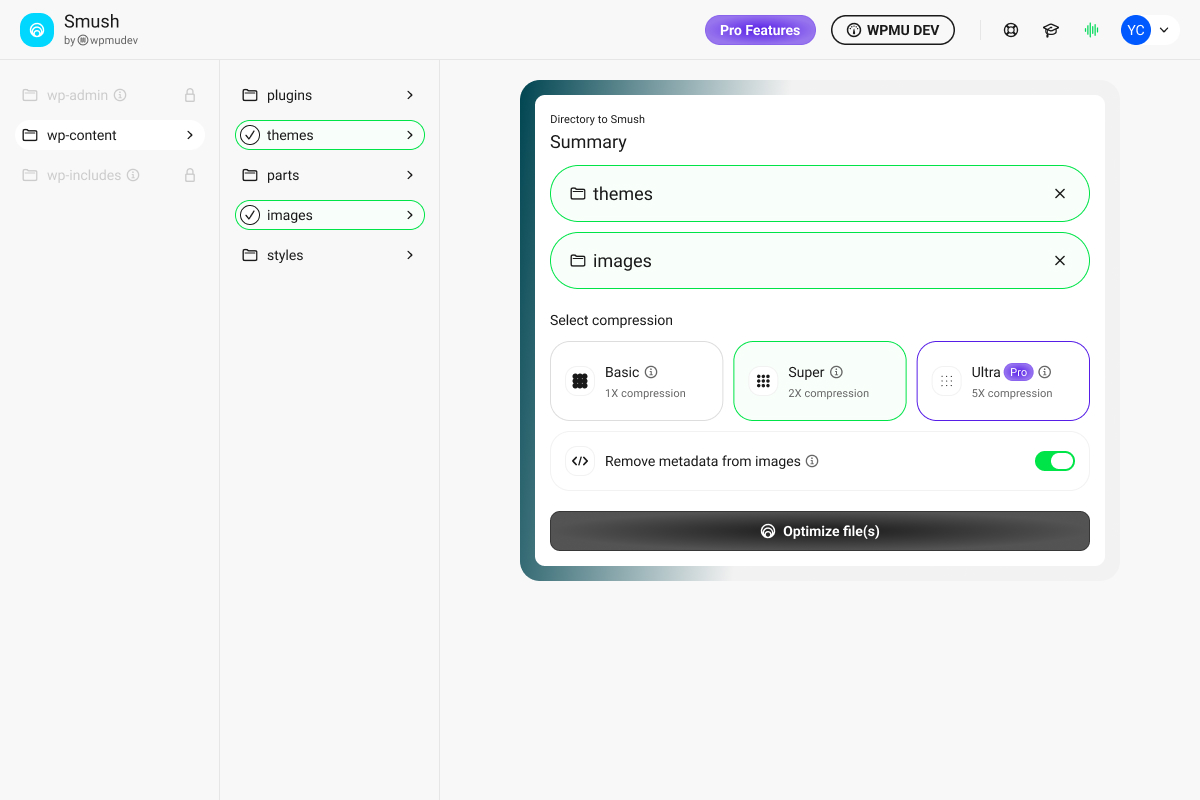The width and height of the screenshot is (1200, 800).
Task: Click the plugins folder icon
Action: [x=250, y=95]
